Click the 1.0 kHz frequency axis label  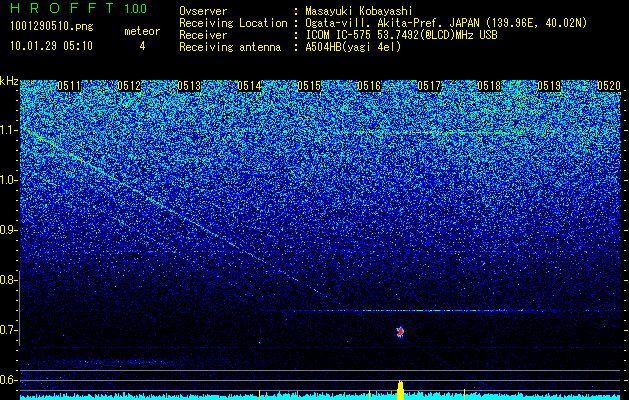click(x=7, y=180)
